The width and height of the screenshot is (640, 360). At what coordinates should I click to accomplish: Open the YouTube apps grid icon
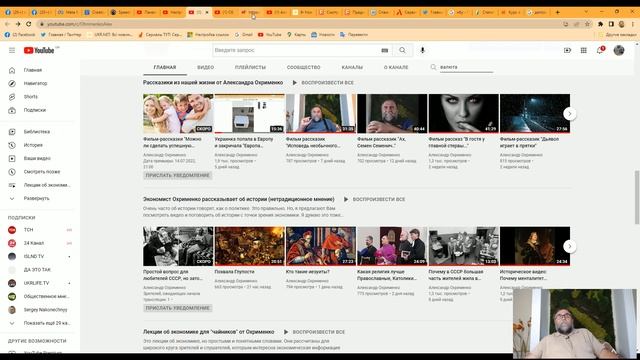tap(584, 50)
